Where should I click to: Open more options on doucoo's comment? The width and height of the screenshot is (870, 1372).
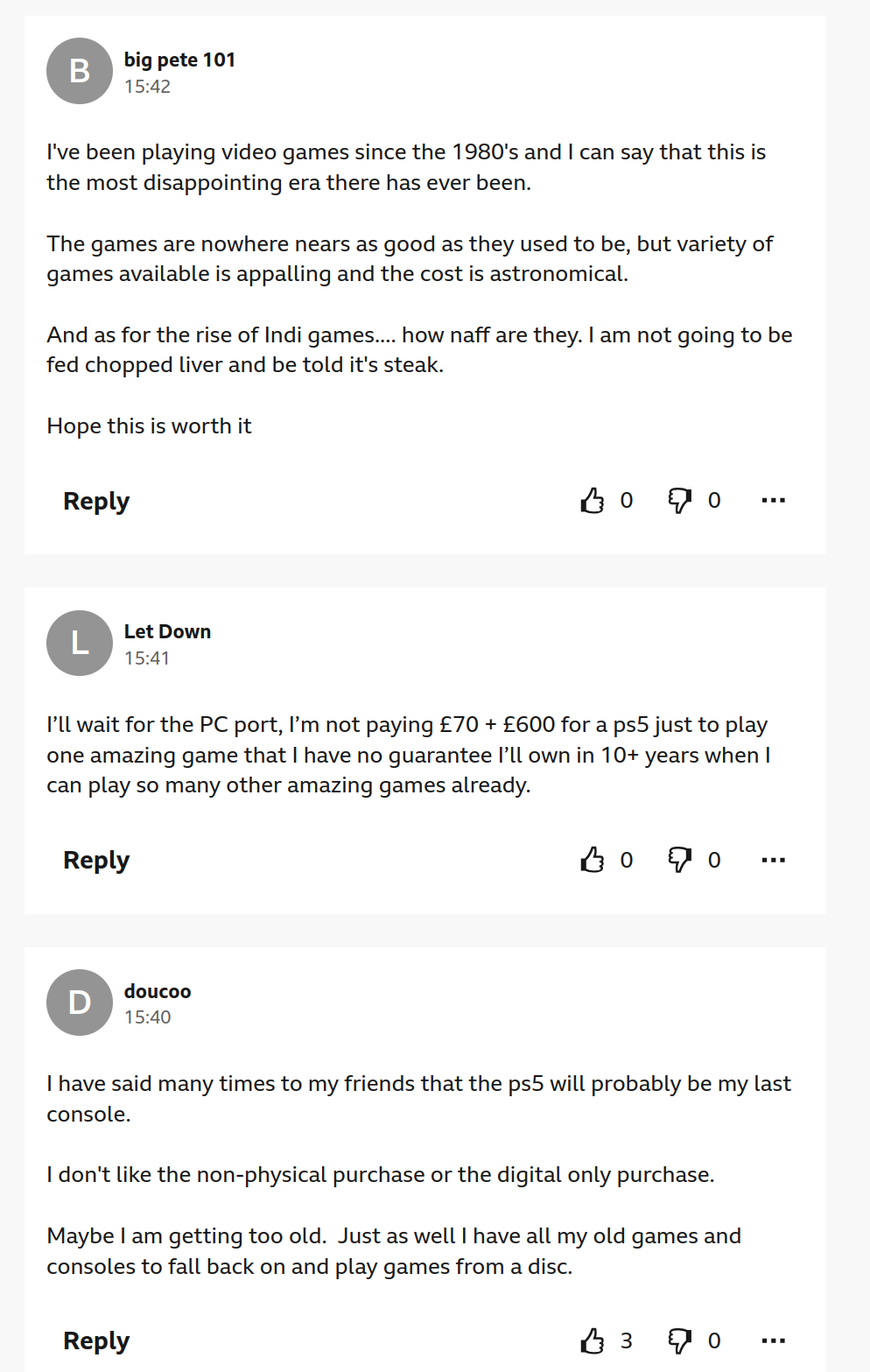[x=774, y=1340]
